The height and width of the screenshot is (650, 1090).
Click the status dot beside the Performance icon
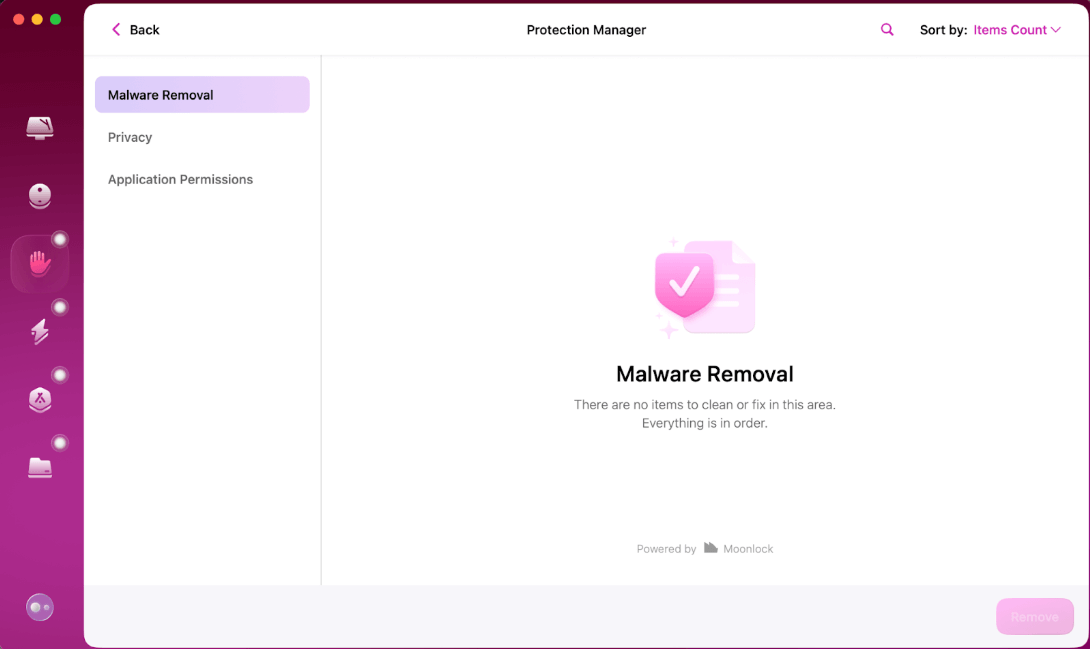60,307
